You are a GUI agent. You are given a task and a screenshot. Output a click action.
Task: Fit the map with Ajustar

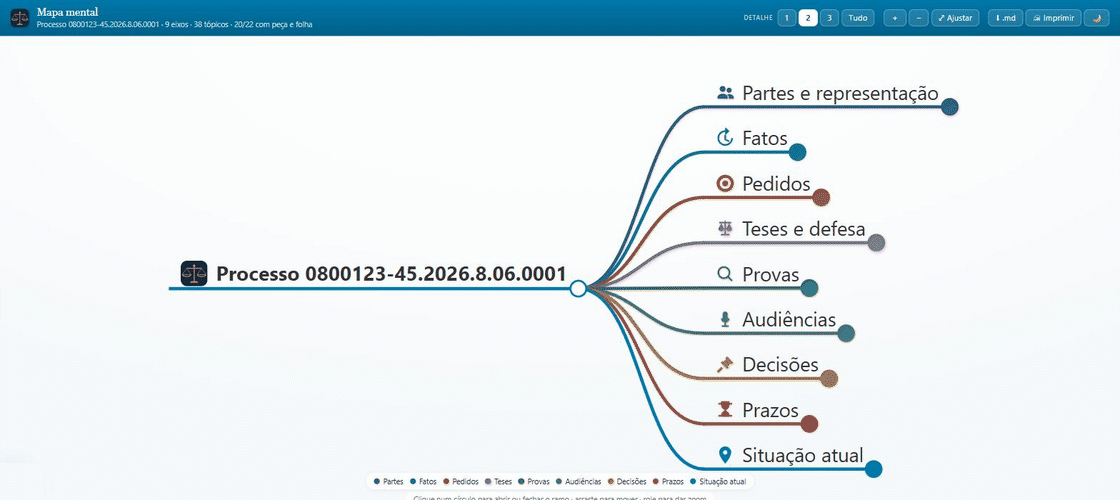pyautogui.click(x=955, y=18)
